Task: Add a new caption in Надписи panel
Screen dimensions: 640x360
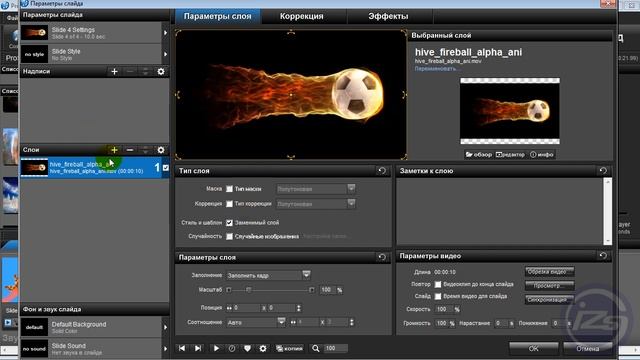Action: pos(114,71)
